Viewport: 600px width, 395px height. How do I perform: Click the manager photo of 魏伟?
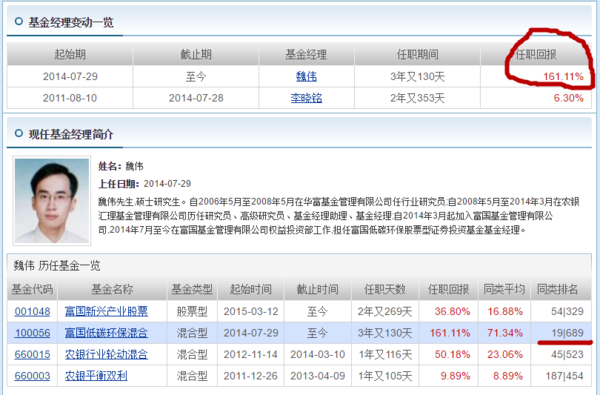(52, 201)
